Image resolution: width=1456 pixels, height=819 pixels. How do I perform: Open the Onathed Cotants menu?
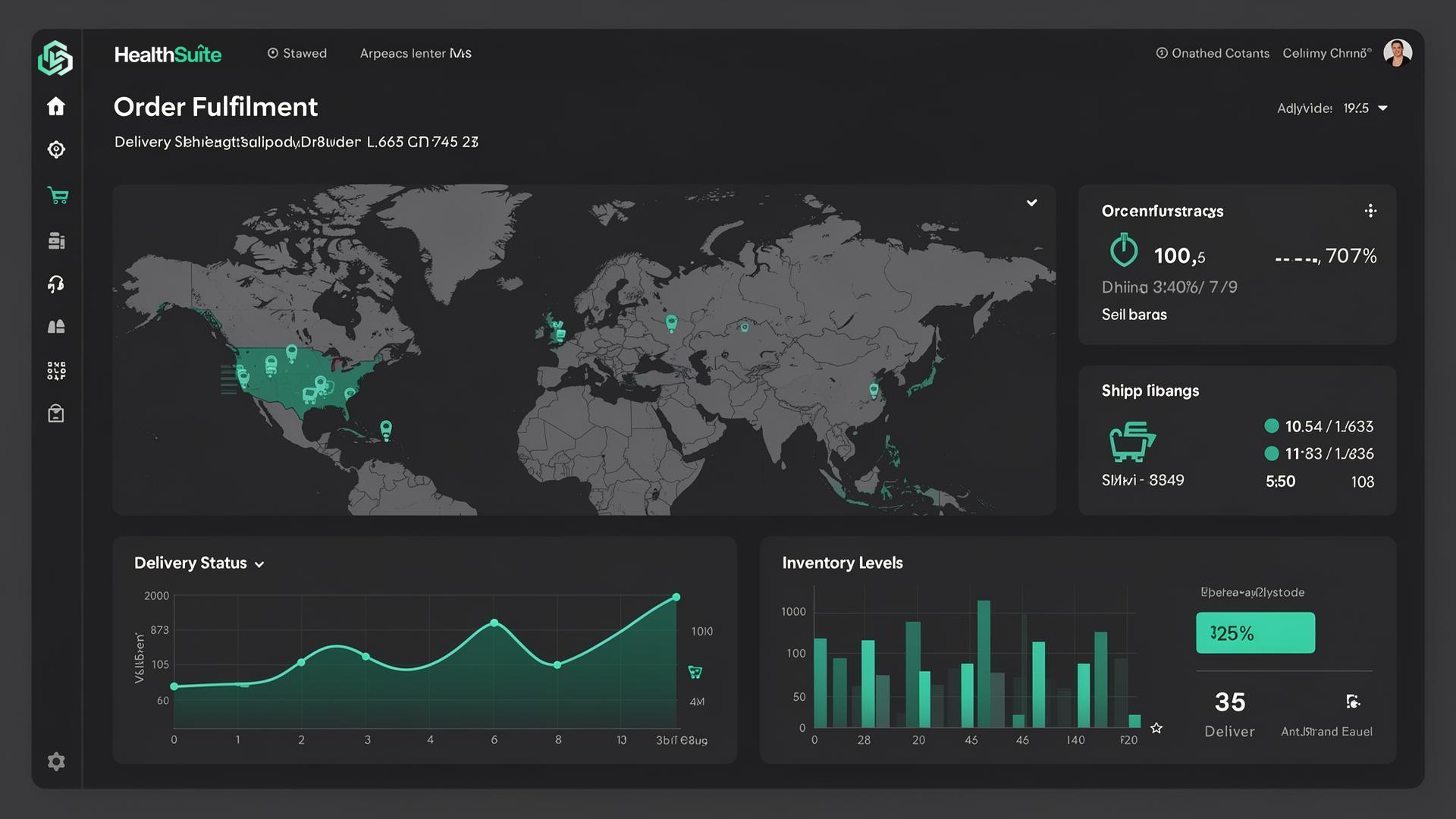pyautogui.click(x=1212, y=53)
